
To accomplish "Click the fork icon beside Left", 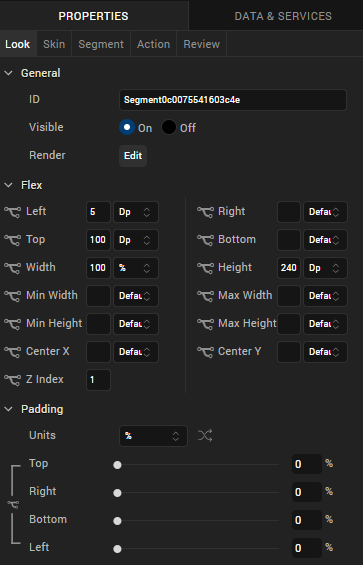I will (13, 212).
